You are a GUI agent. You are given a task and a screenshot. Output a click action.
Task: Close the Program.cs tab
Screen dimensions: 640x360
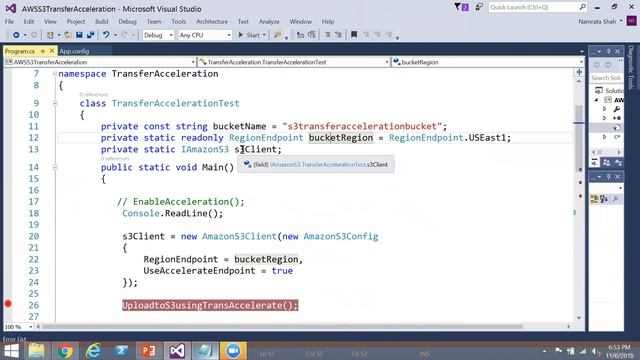[52, 51]
